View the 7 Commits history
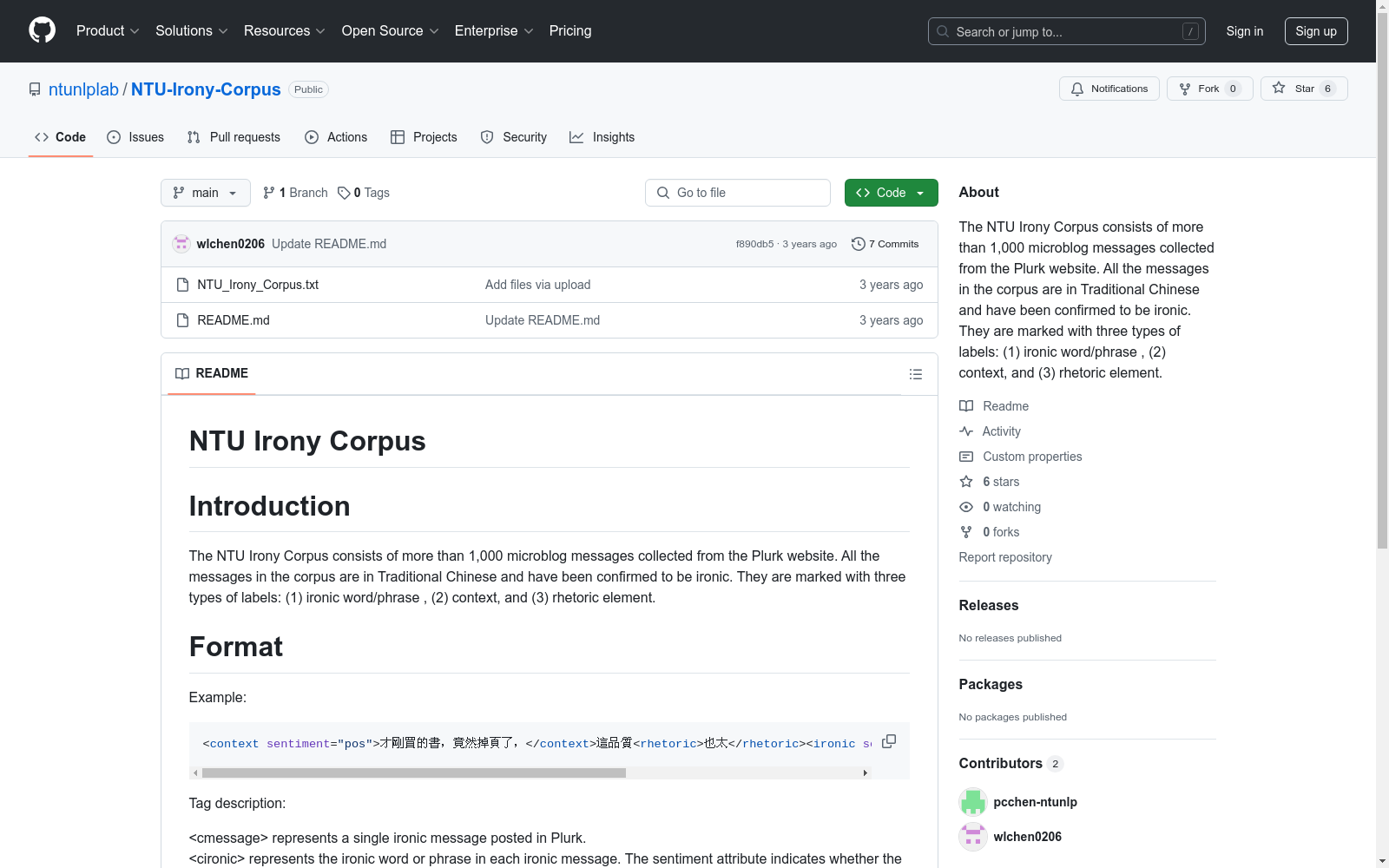Screen dimensions: 1389x868 pyautogui.click(x=885, y=244)
